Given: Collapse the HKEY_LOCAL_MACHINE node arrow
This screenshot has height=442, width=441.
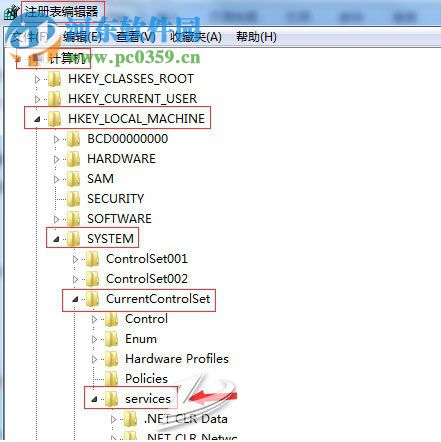Looking at the screenshot, I should (37, 119).
